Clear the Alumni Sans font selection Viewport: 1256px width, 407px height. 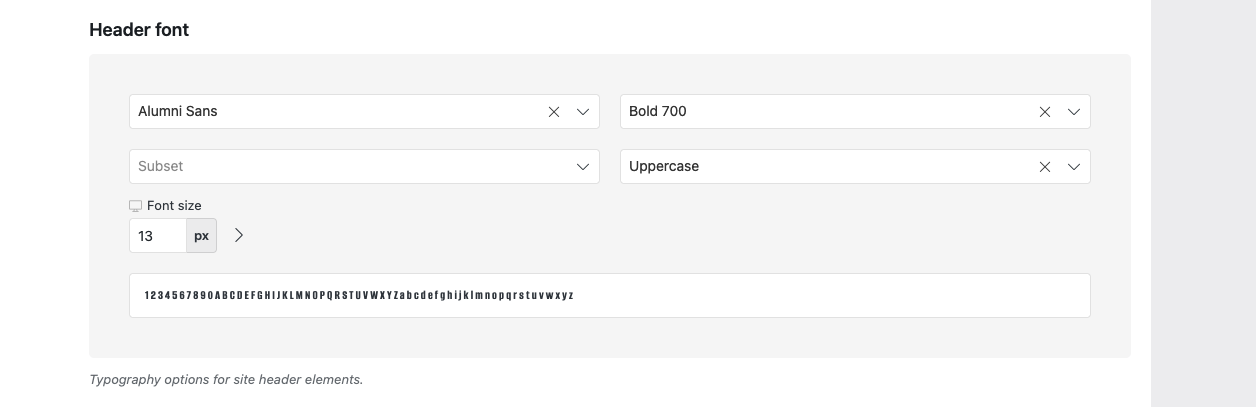click(x=554, y=112)
